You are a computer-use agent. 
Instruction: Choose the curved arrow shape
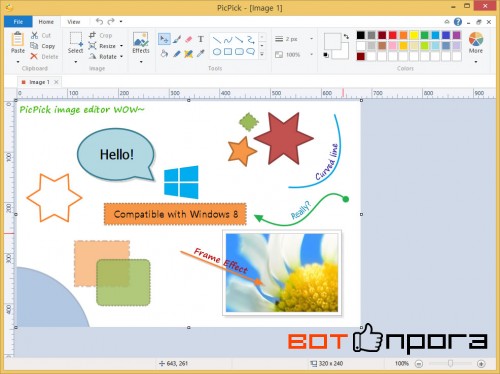[x=251, y=40]
